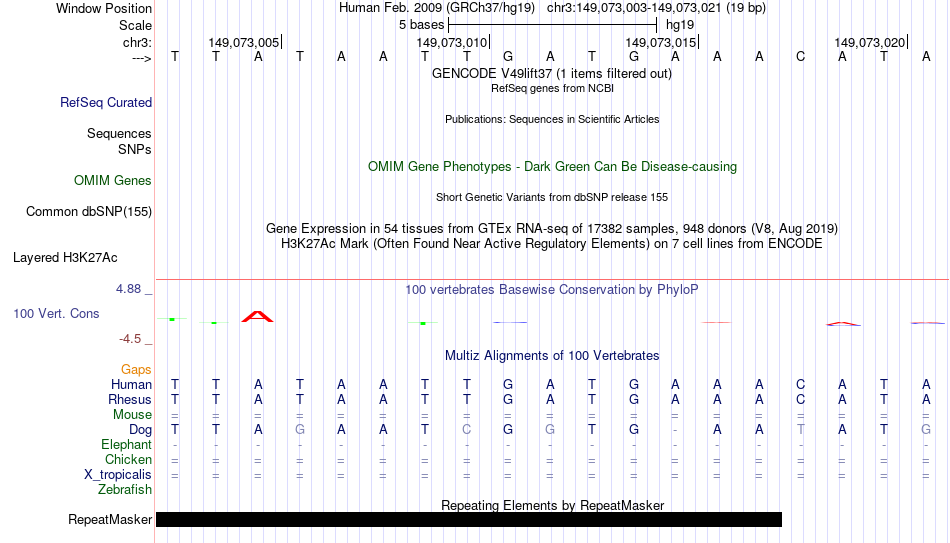This screenshot has height=543, width=950.
Task: Click the Sequences track label
Action: 119,133
